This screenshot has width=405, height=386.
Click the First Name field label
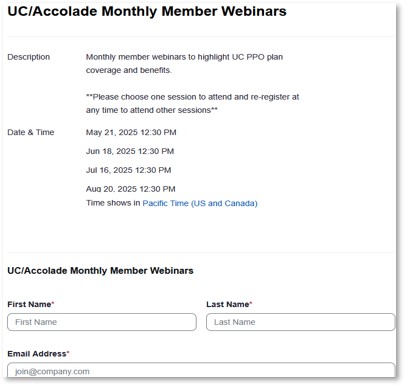click(x=31, y=304)
